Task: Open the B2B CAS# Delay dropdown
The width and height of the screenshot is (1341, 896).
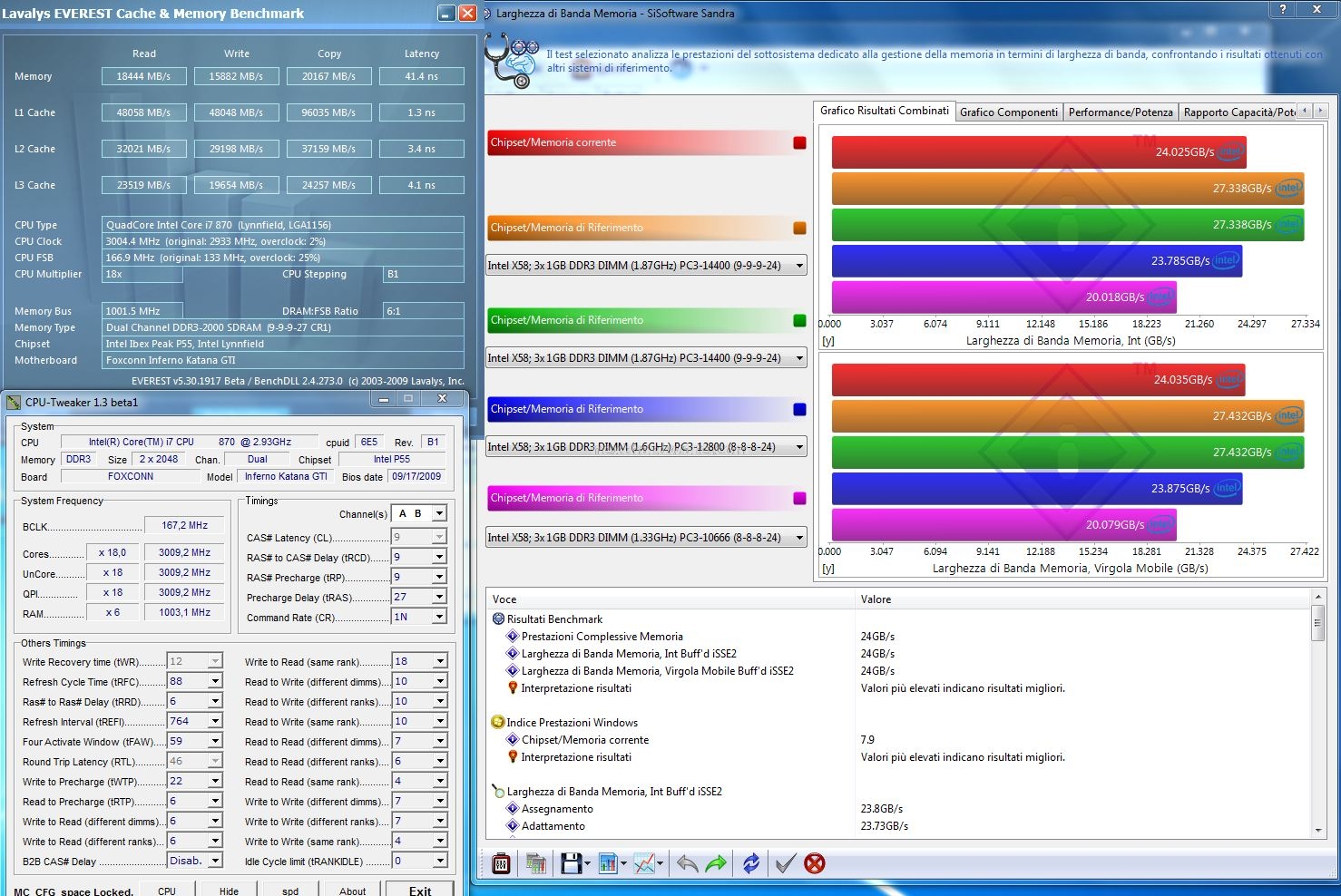Action: coord(215,861)
